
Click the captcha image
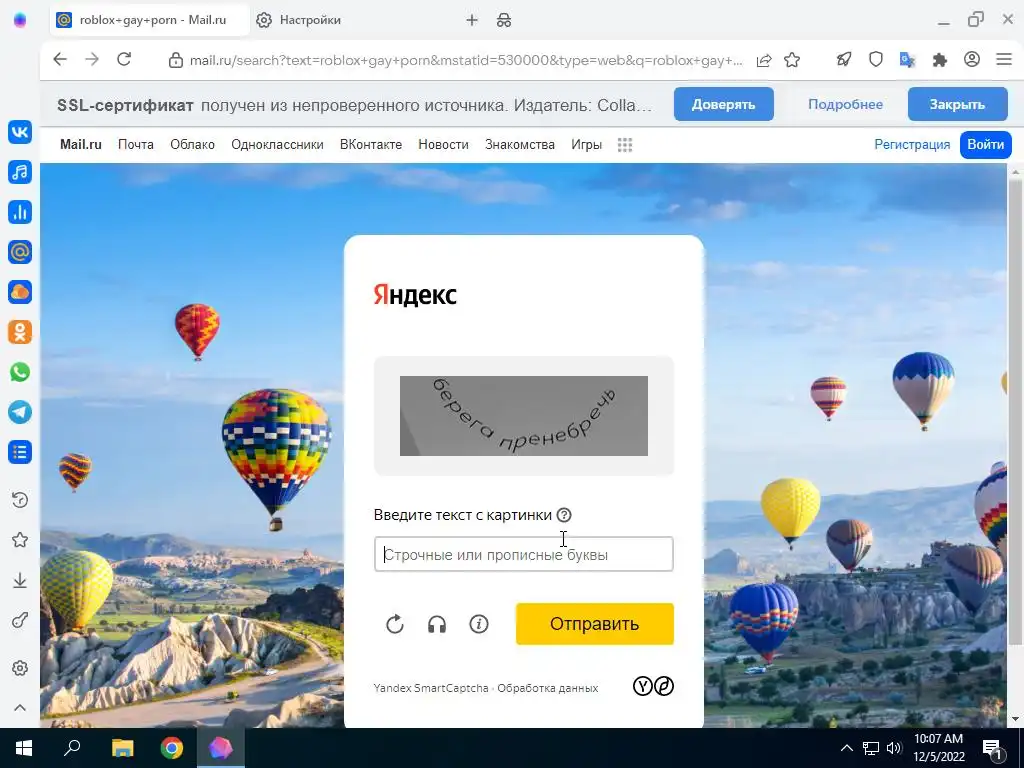(x=524, y=416)
